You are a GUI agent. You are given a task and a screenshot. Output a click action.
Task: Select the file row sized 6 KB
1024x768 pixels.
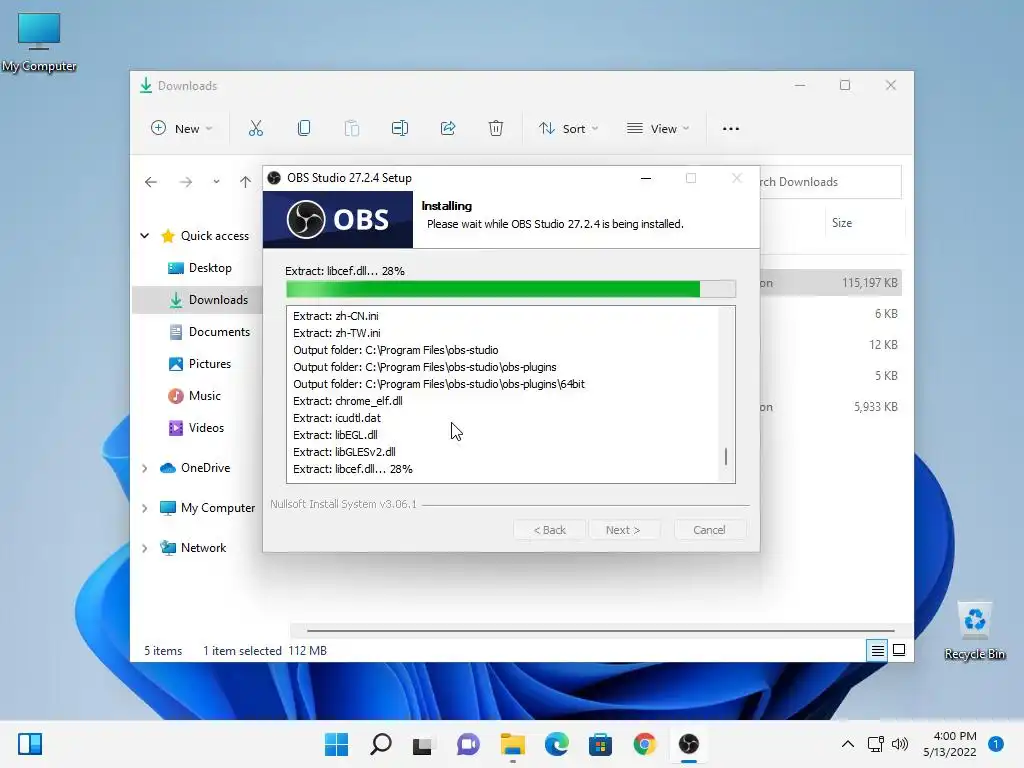[830, 314]
